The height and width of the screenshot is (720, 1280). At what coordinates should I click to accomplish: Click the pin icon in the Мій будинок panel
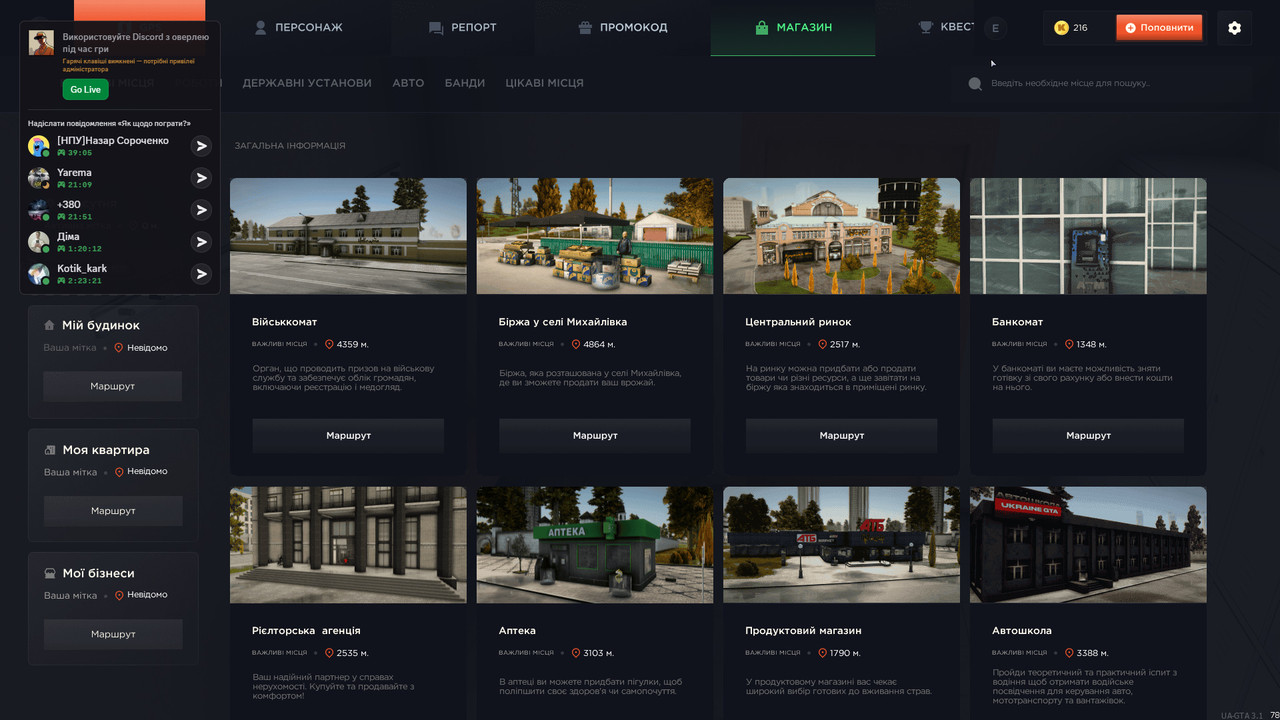119,348
